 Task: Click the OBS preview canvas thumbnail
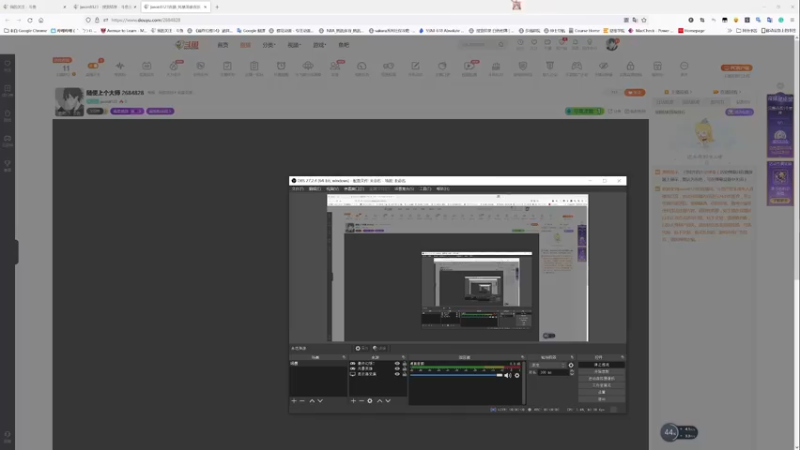coord(458,268)
